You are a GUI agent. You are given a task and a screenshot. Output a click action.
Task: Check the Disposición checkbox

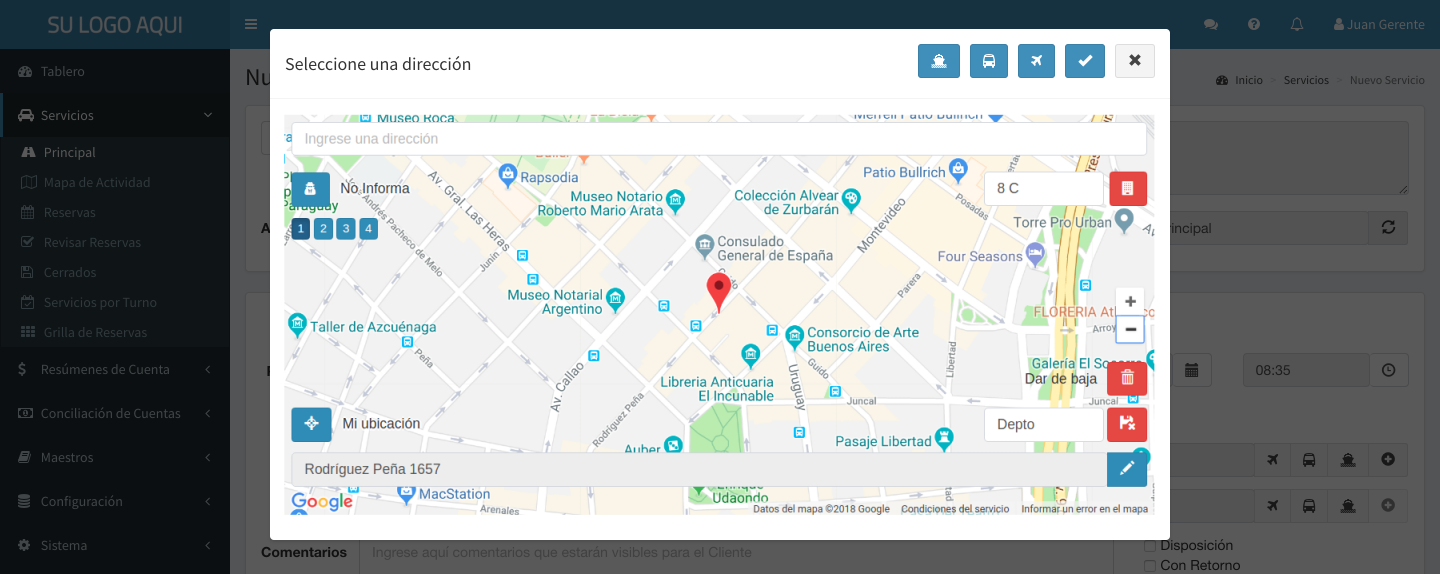pyautogui.click(x=1150, y=546)
